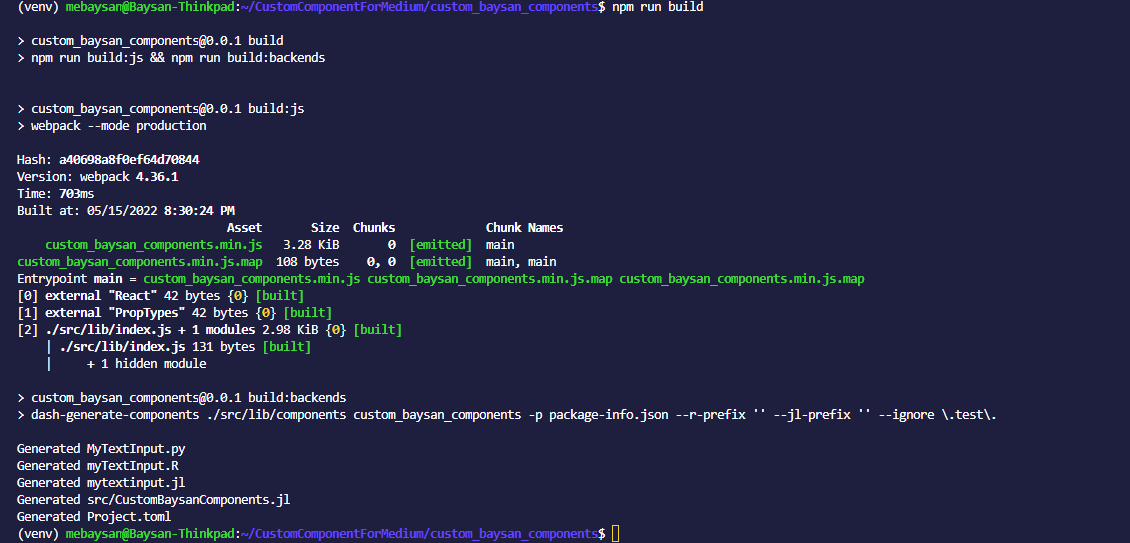Click 'custom_baysan_components.min.js' in asset table
The height and width of the screenshot is (543, 1130).
154,245
